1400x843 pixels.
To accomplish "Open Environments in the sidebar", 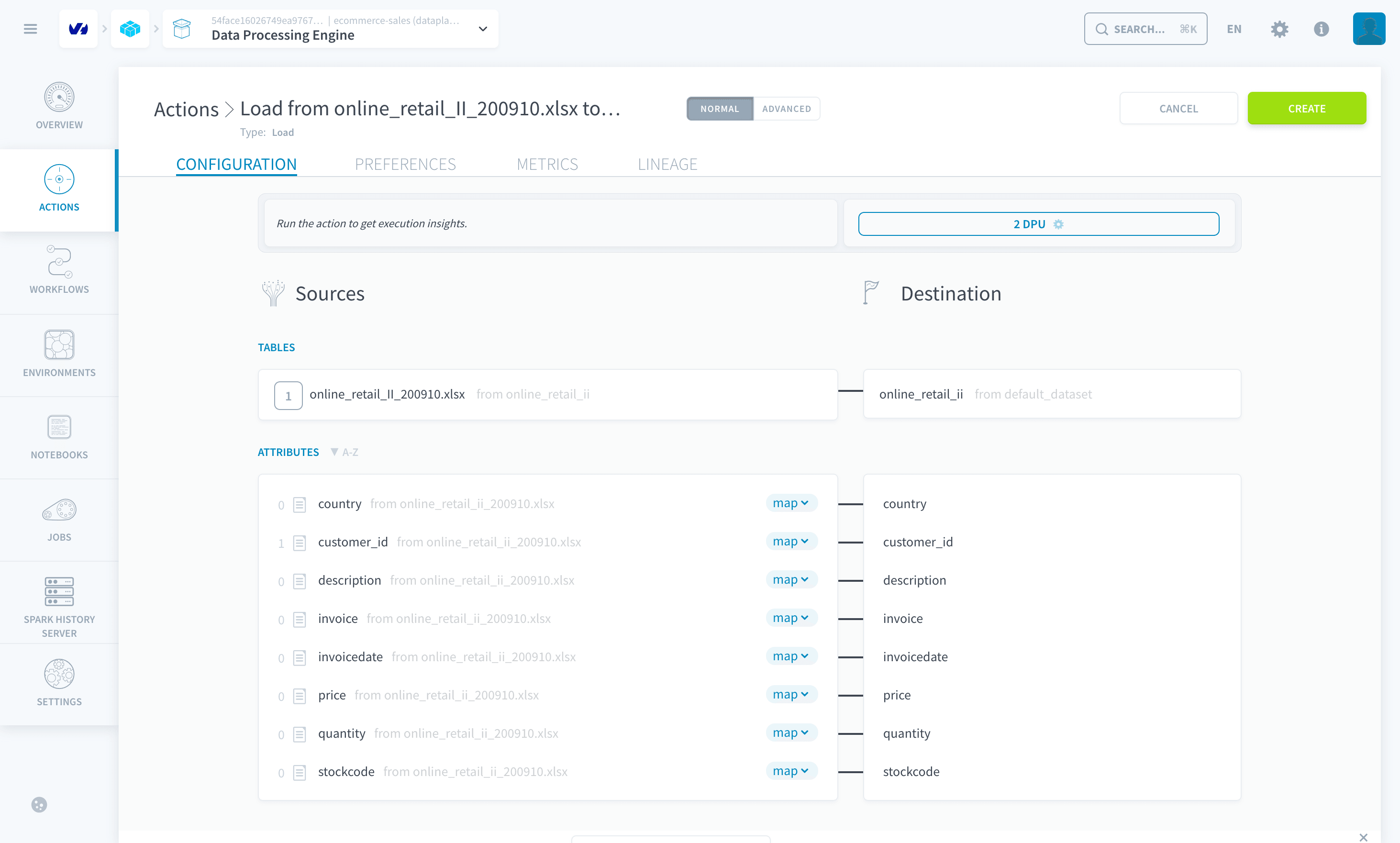I will point(59,355).
